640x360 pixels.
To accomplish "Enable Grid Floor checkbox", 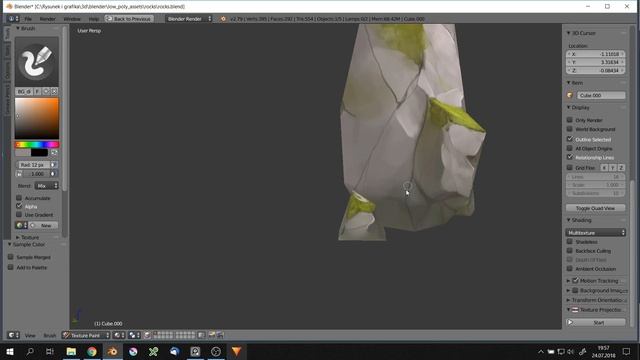I will (570, 167).
